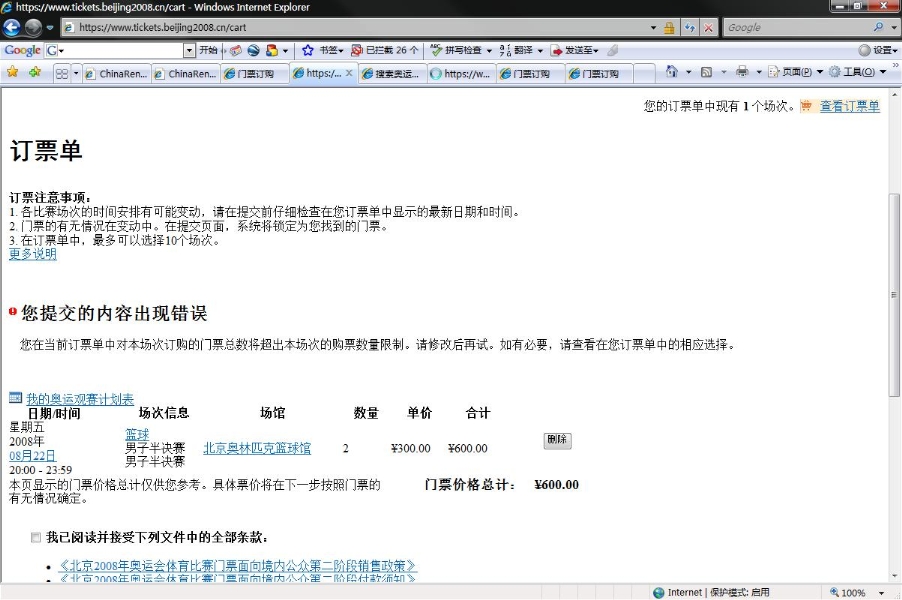Click the 删除 delete button
The width and height of the screenshot is (902, 600).
click(x=557, y=440)
